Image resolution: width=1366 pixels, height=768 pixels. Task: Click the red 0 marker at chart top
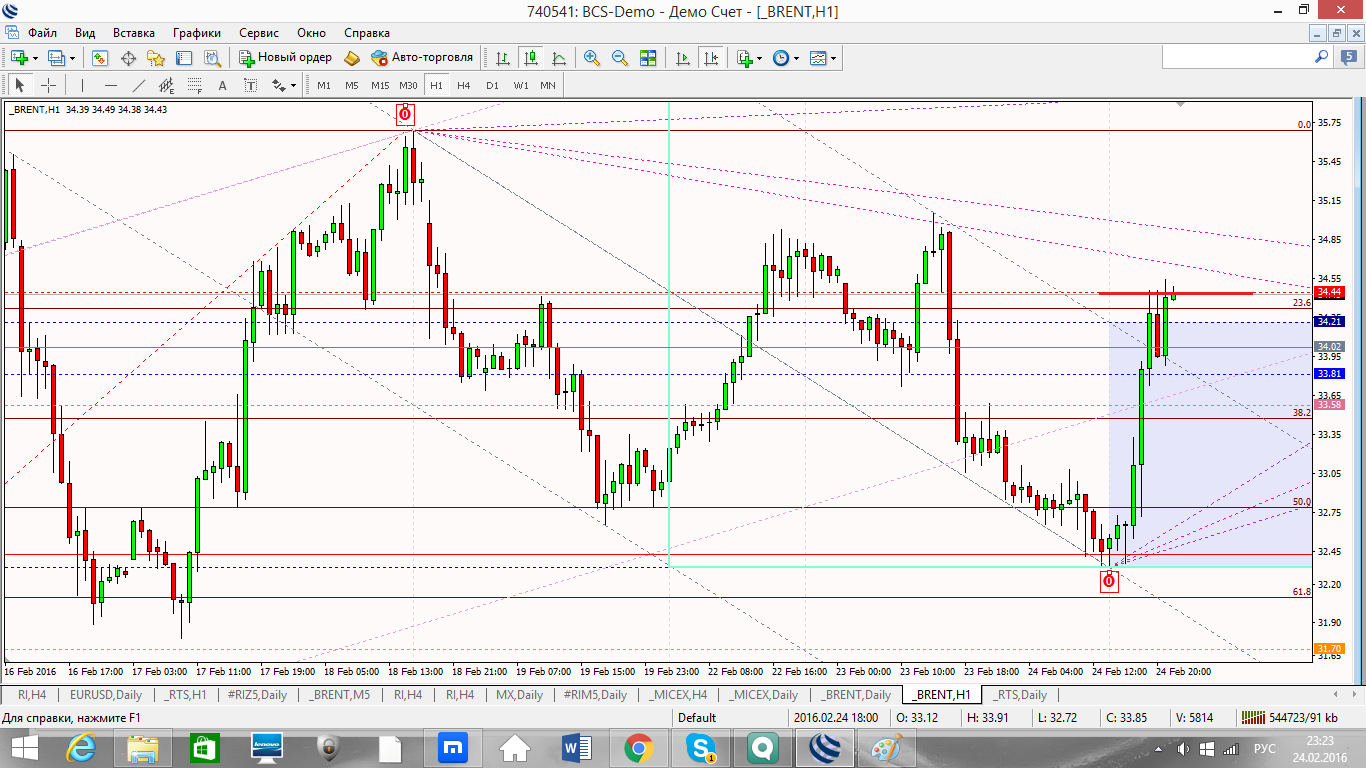405,114
